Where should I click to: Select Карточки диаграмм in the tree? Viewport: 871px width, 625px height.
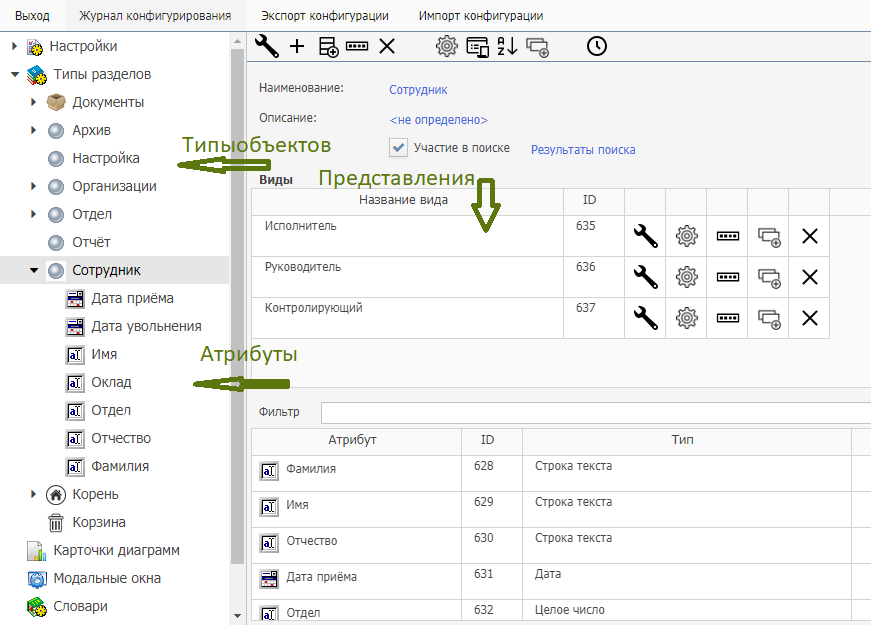(x=116, y=550)
